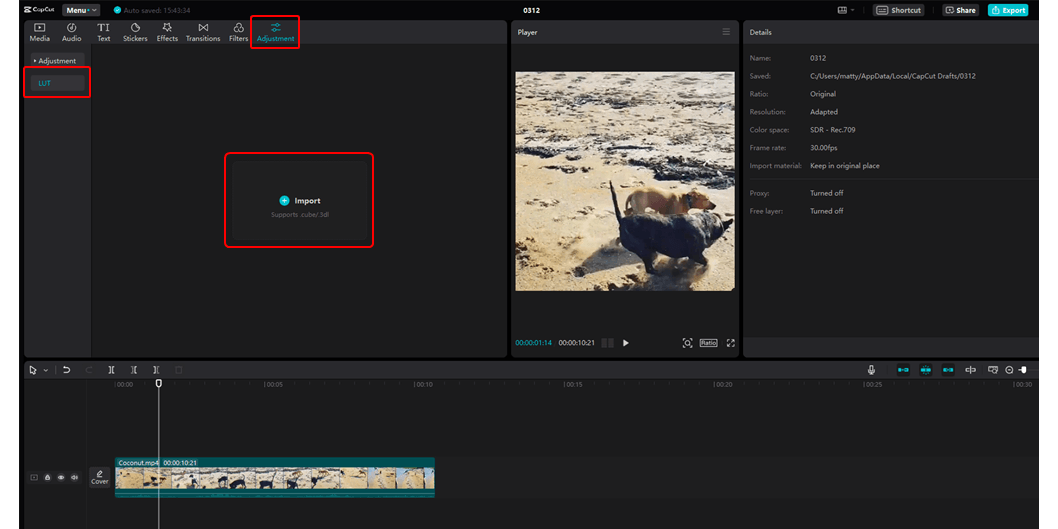Click Keep in original place value

(845, 165)
